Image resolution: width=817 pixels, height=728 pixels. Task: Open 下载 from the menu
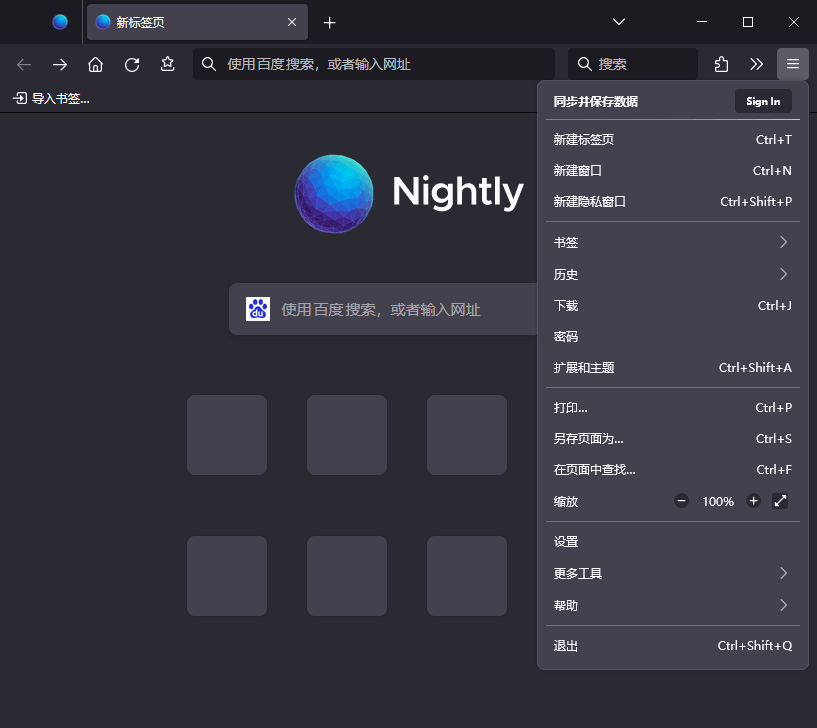point(672,305)
